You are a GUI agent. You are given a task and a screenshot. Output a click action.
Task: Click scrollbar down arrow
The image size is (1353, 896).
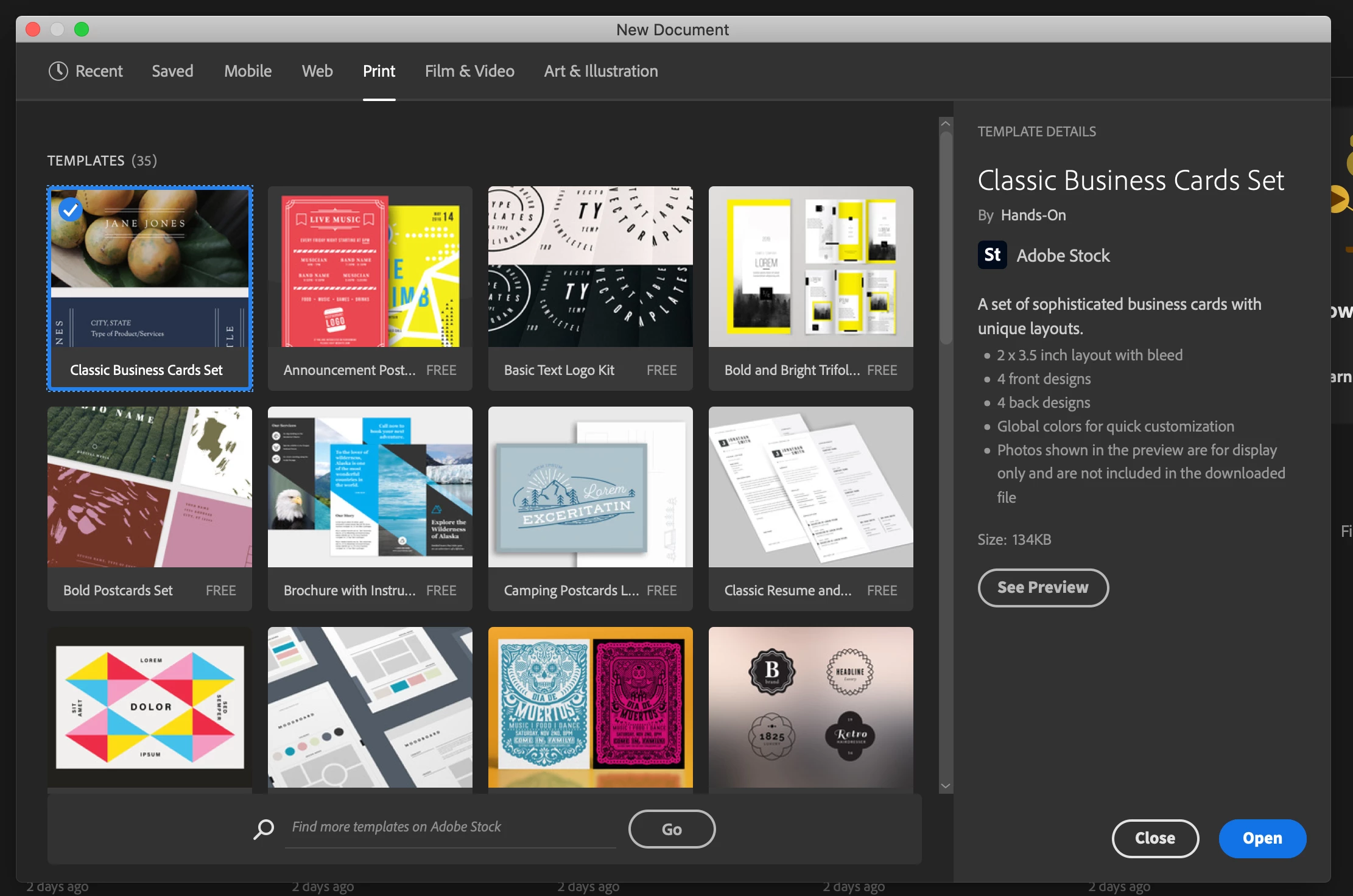point(946,786)
